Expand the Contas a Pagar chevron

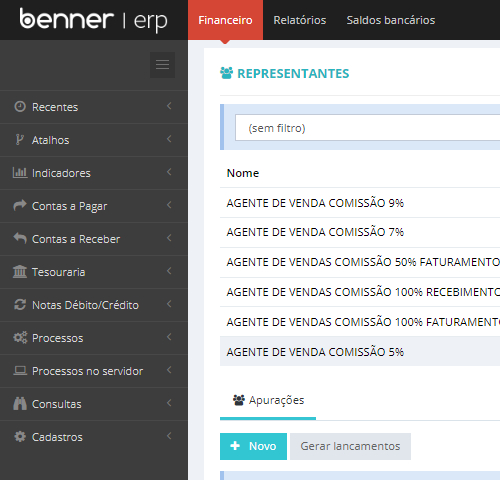[x=169, y=205]
